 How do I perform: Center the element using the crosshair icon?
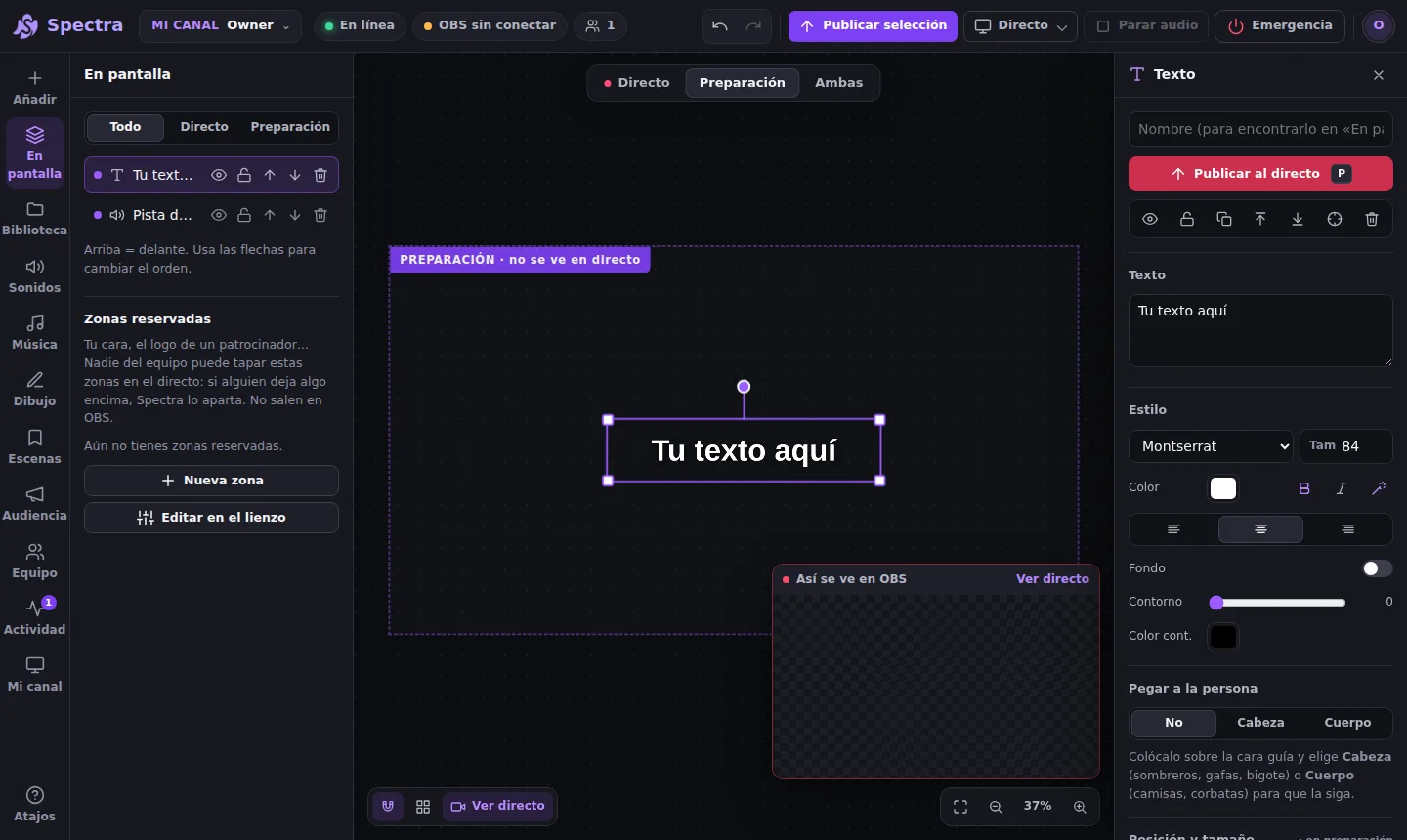pos(1335,219)
